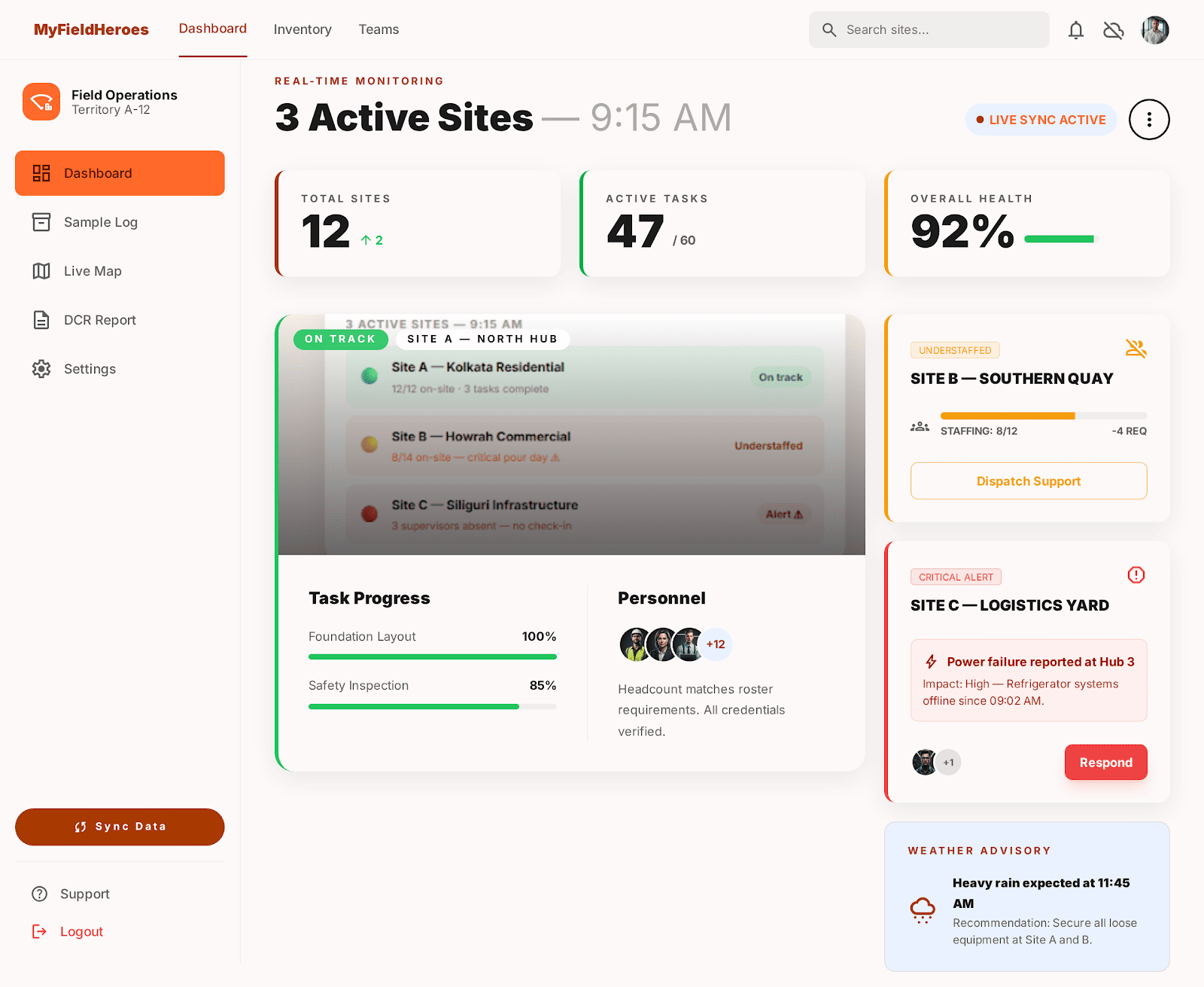Click Foundation Layout progress bar
The width and height of the screenshot is (1204, 987).
click(433, 657)
